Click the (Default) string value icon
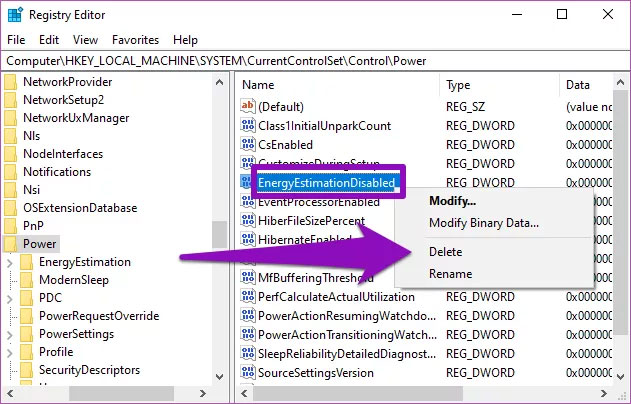 click(248, 106)
